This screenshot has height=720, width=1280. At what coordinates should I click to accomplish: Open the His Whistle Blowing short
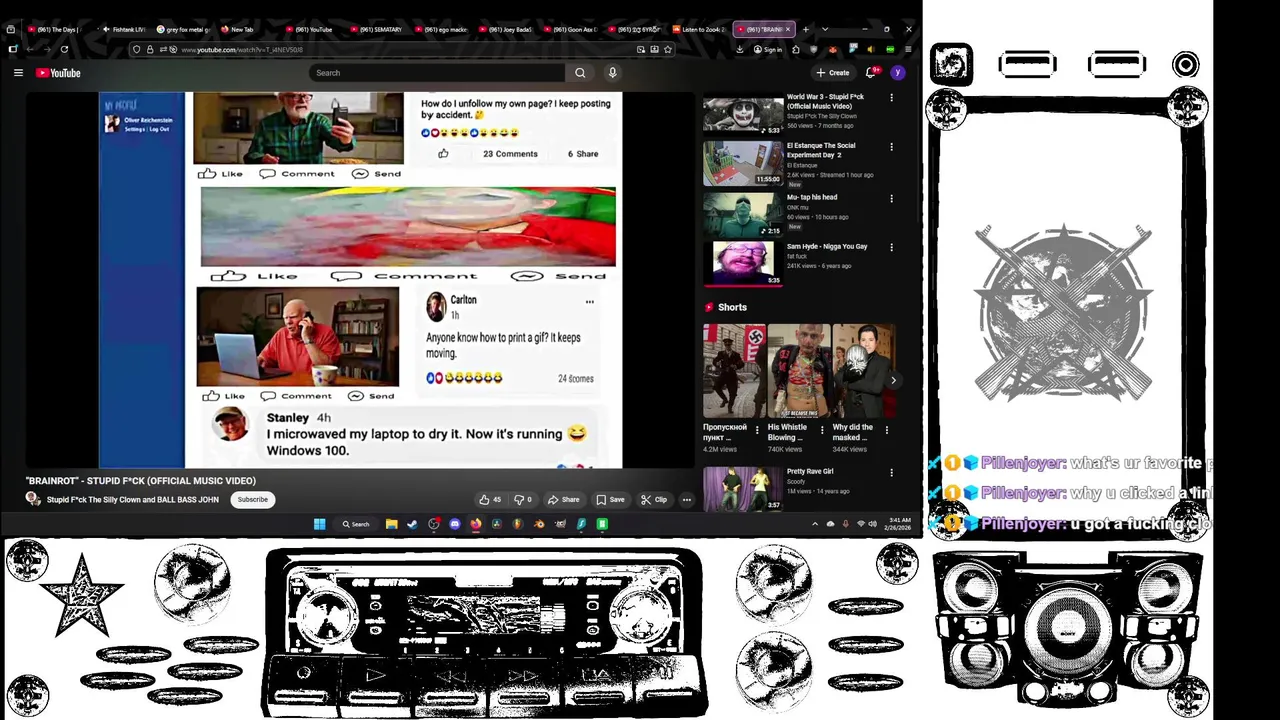[798, 371]
